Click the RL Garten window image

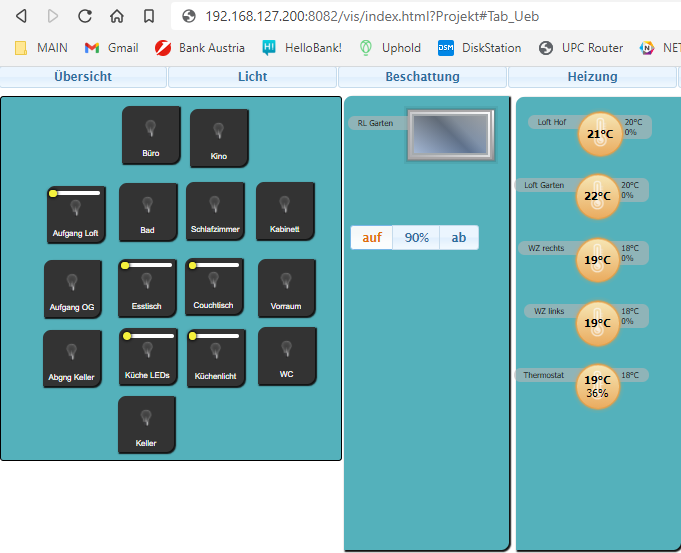click(x=451, y=135)
